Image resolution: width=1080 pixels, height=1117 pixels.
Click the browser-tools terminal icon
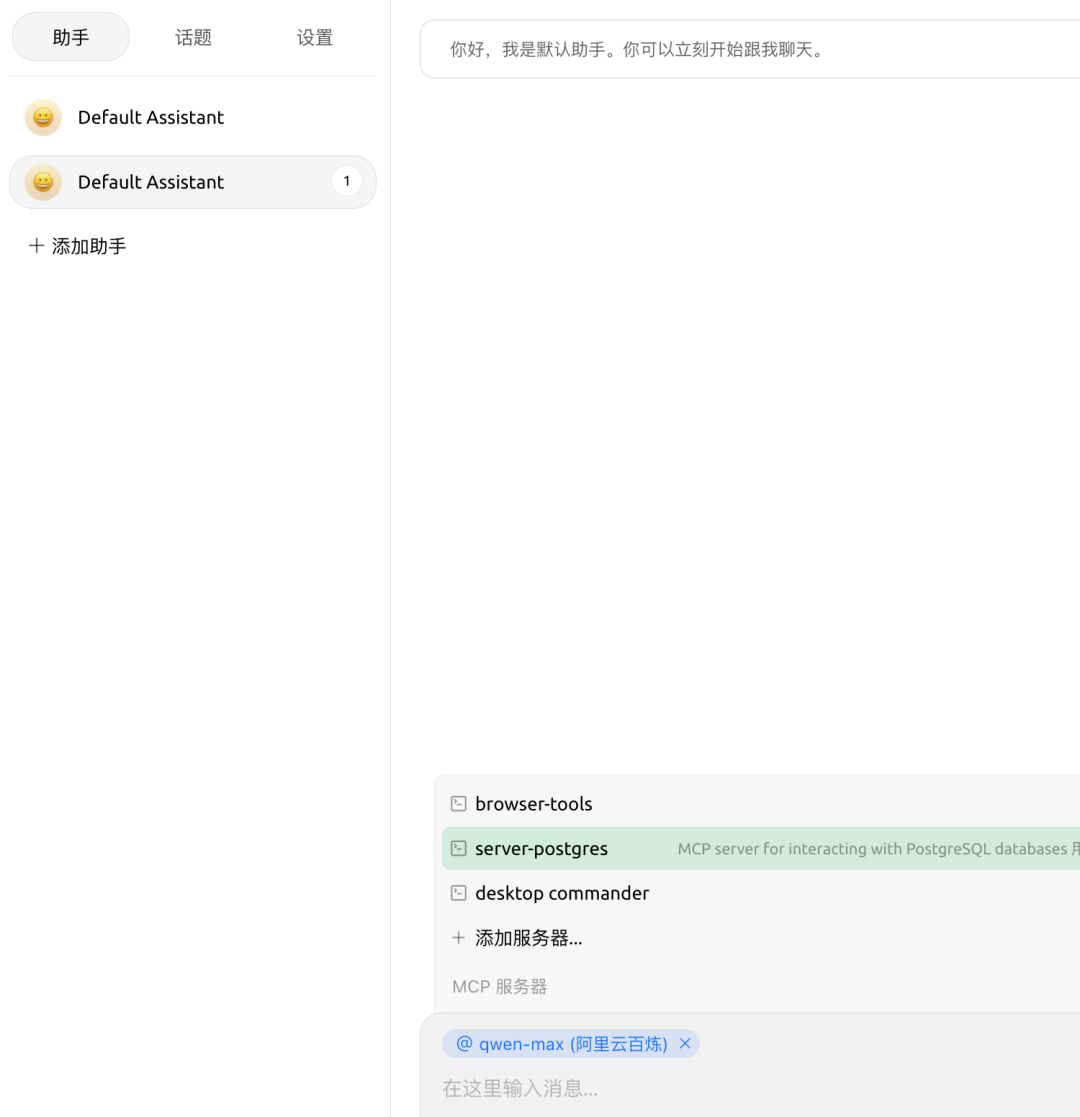click(x=459, y=803)
